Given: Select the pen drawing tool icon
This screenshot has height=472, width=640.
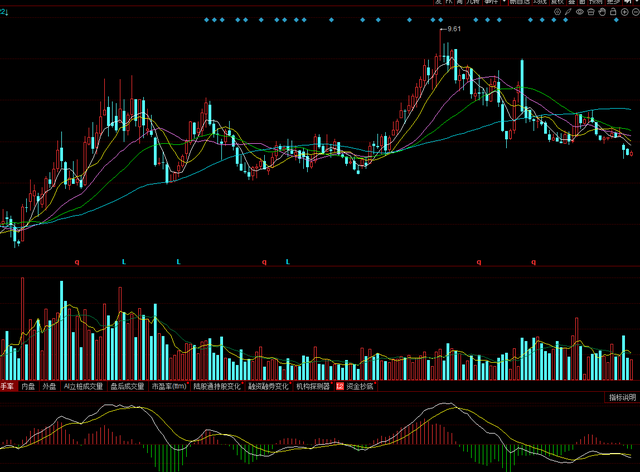Looking at the screenshot, I should coord(568,12).
